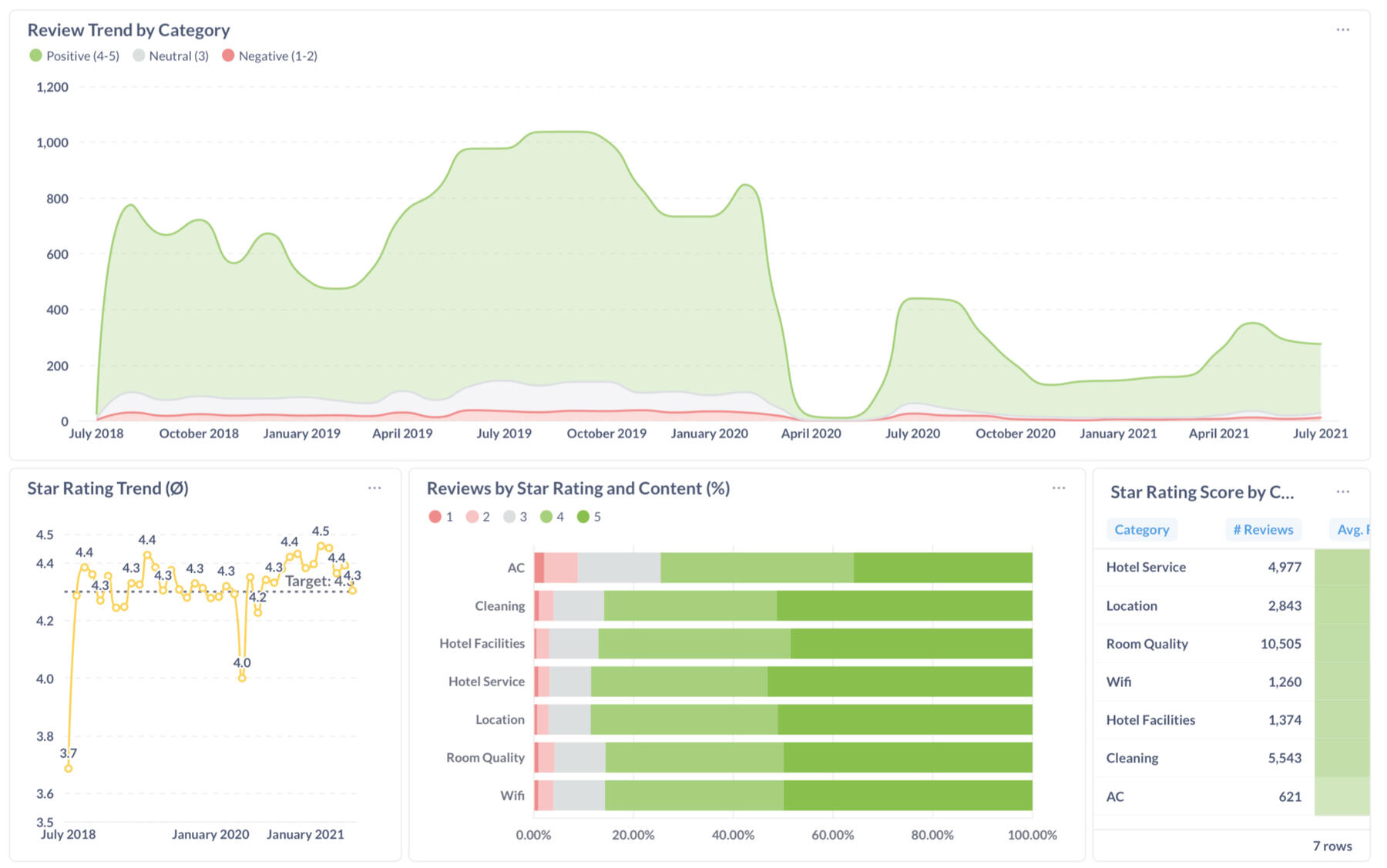Open Review Trend by Category options menu
Viewport: 1387px width, 868px height.
pos(1342,30)
